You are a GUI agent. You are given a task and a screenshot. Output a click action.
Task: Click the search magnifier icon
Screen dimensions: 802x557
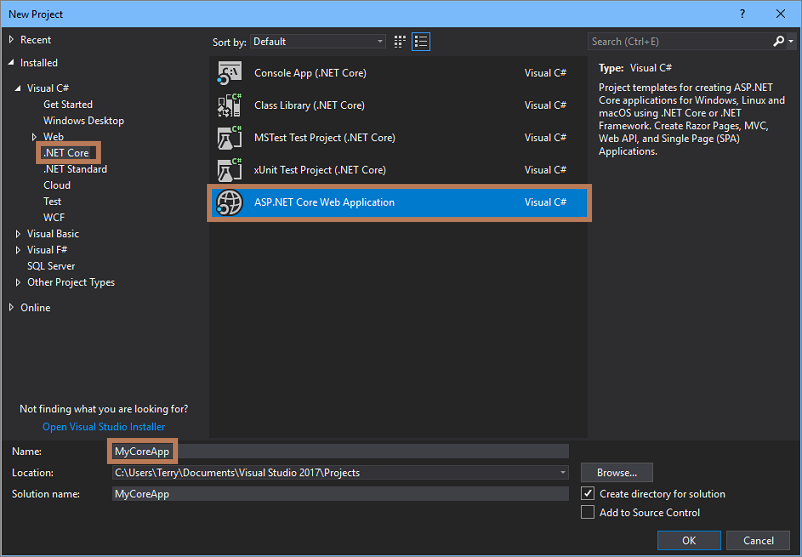[779, 41]
